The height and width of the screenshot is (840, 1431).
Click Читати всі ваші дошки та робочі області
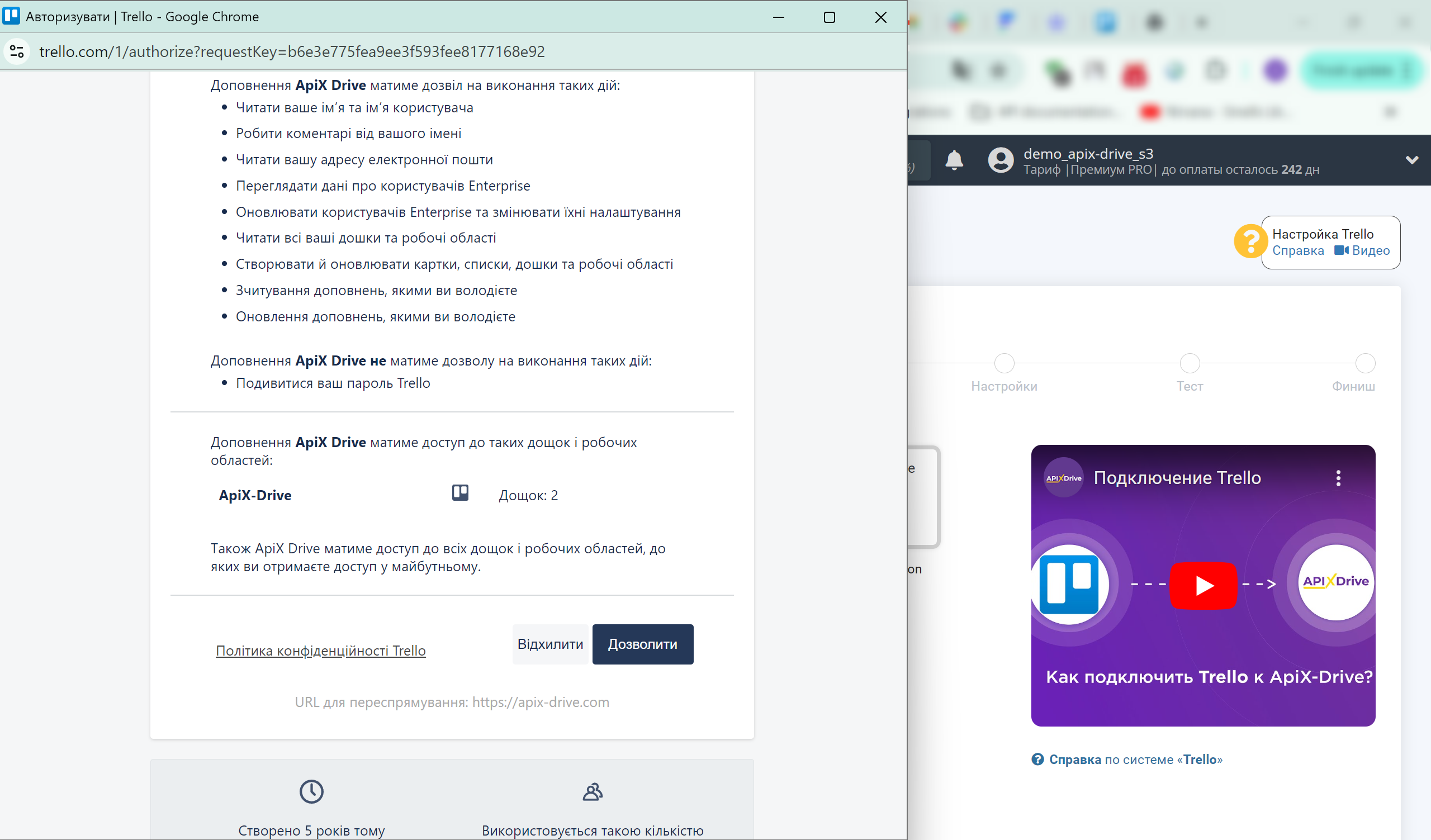(x=366, y=238)
